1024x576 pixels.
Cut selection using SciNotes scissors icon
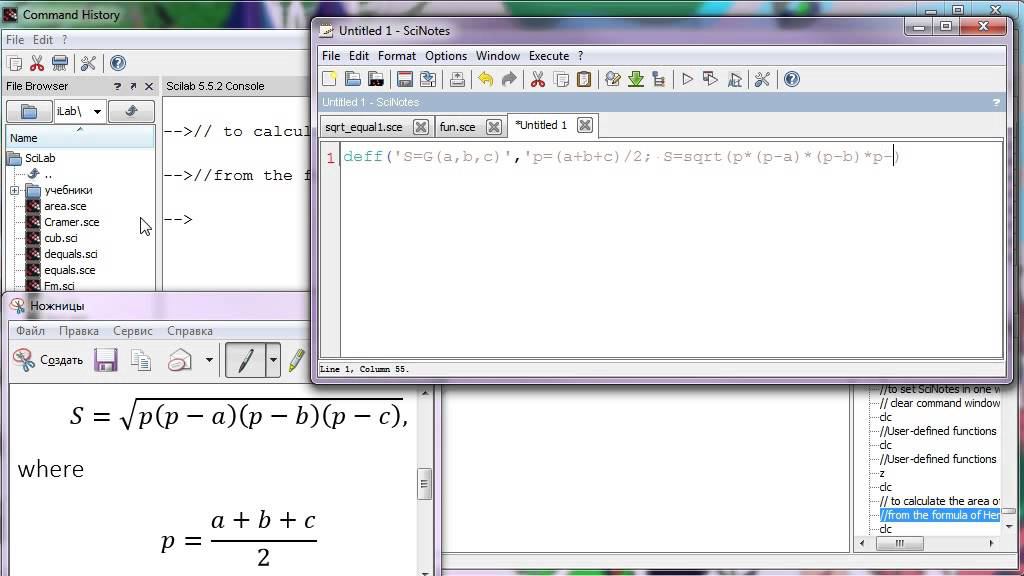click(x=537, y=79)
